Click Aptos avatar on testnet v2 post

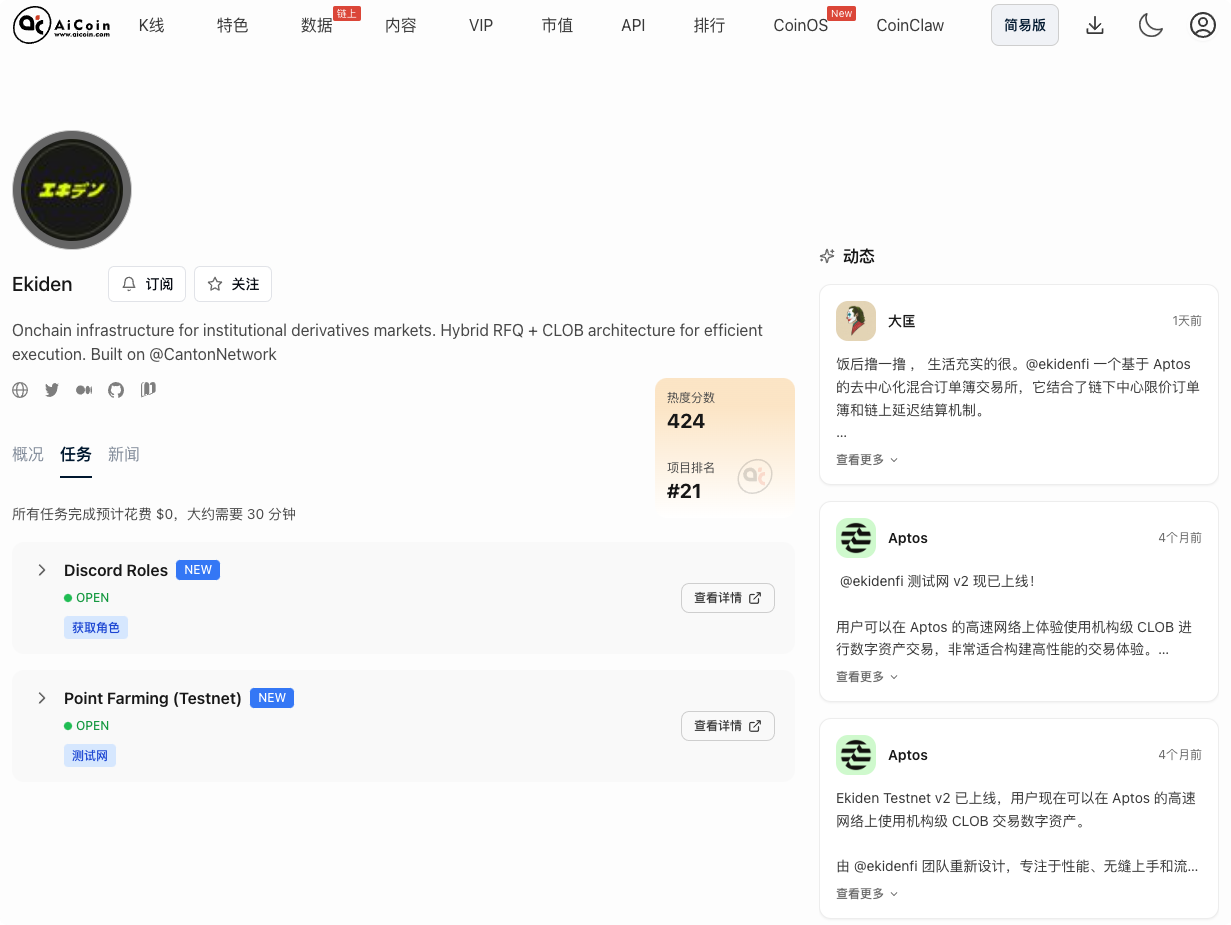(x=856, y=538)
